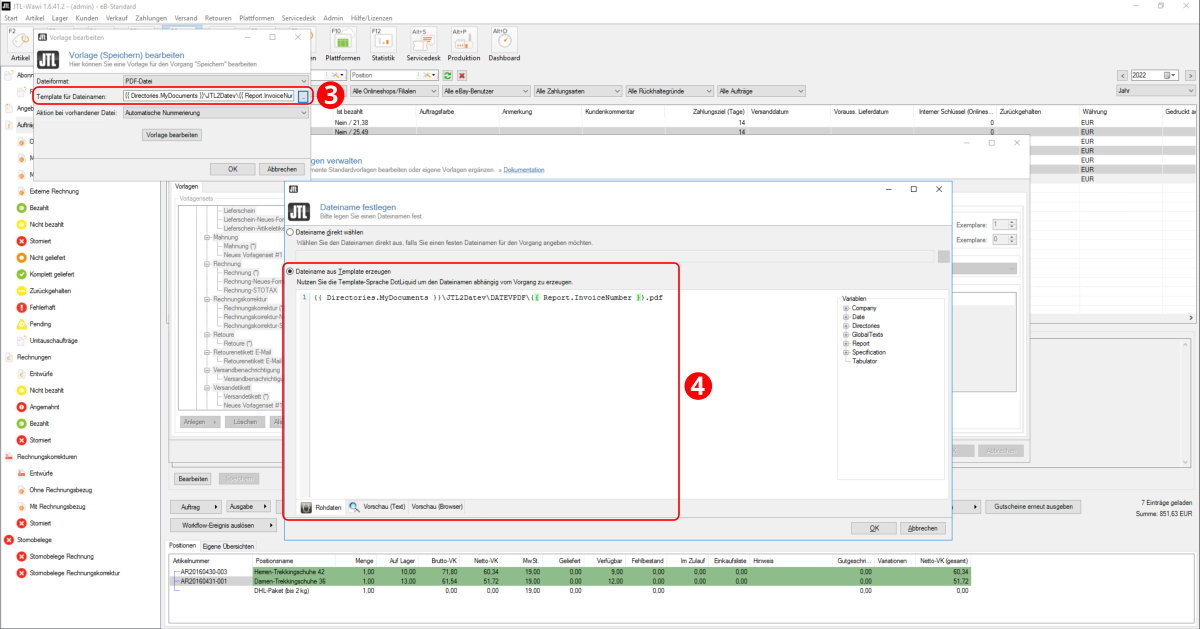Viewport: 1200px width, 629px height.
Task: Click the Vorlage bearbeiten button
Action: tap(173, 134)
